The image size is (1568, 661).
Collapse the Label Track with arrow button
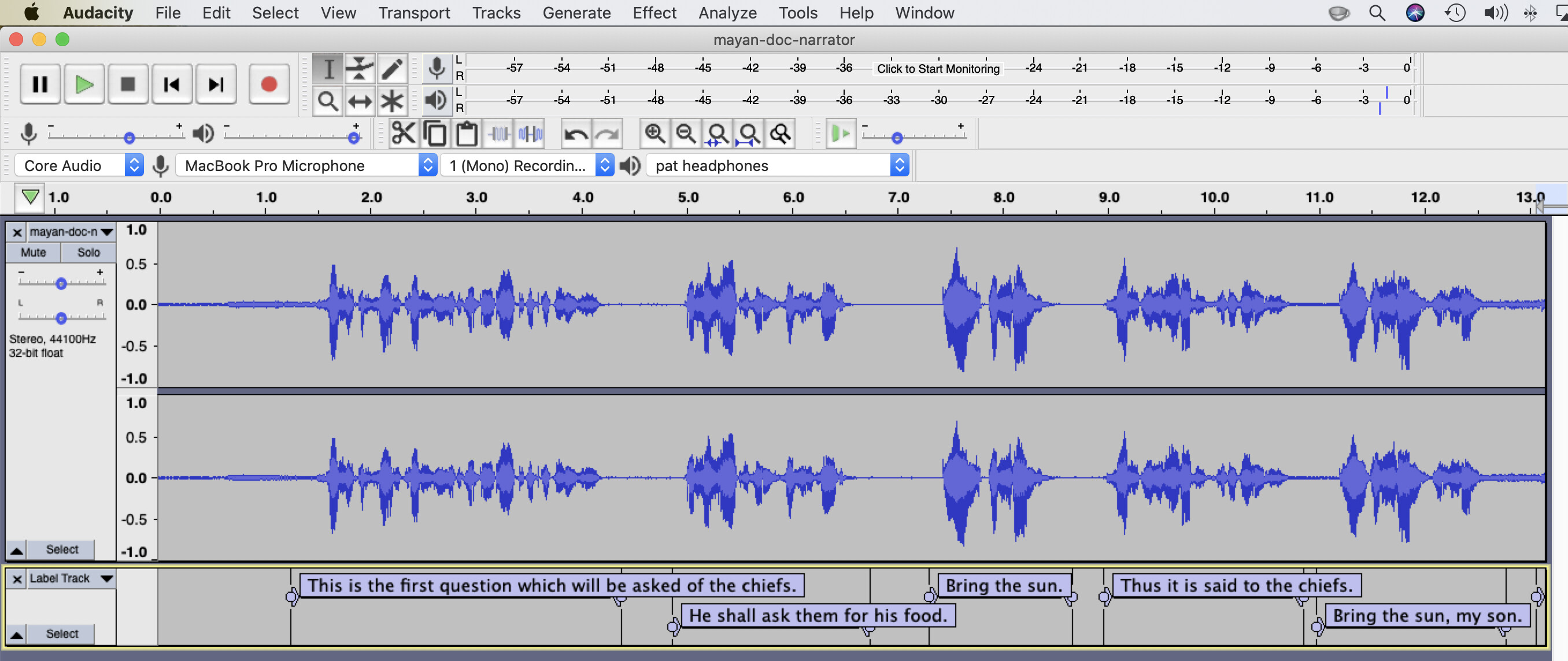pos(17,634)
